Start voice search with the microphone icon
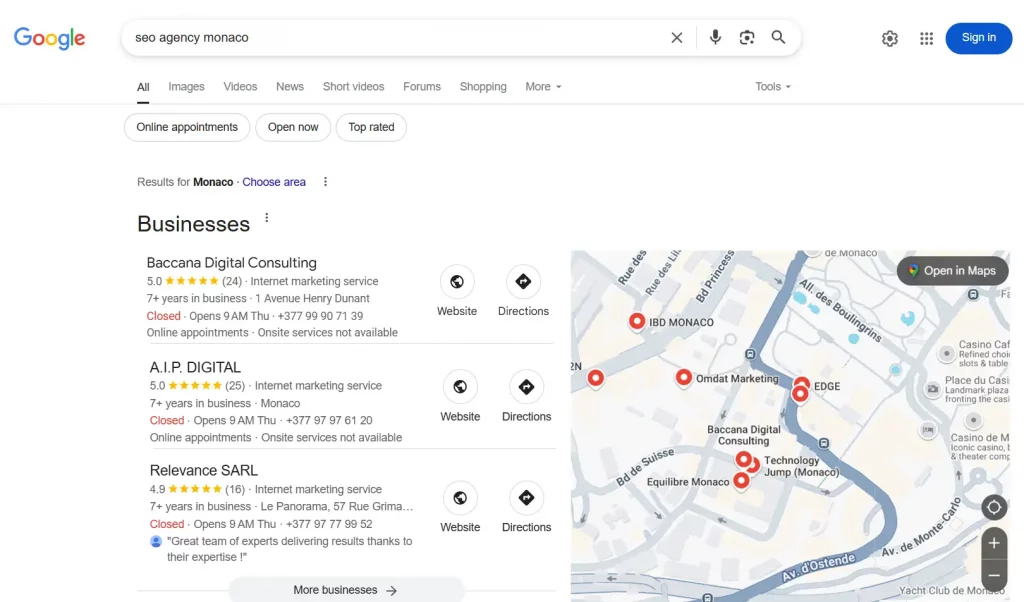1024x602 pixels. click(x=715, y=37)
